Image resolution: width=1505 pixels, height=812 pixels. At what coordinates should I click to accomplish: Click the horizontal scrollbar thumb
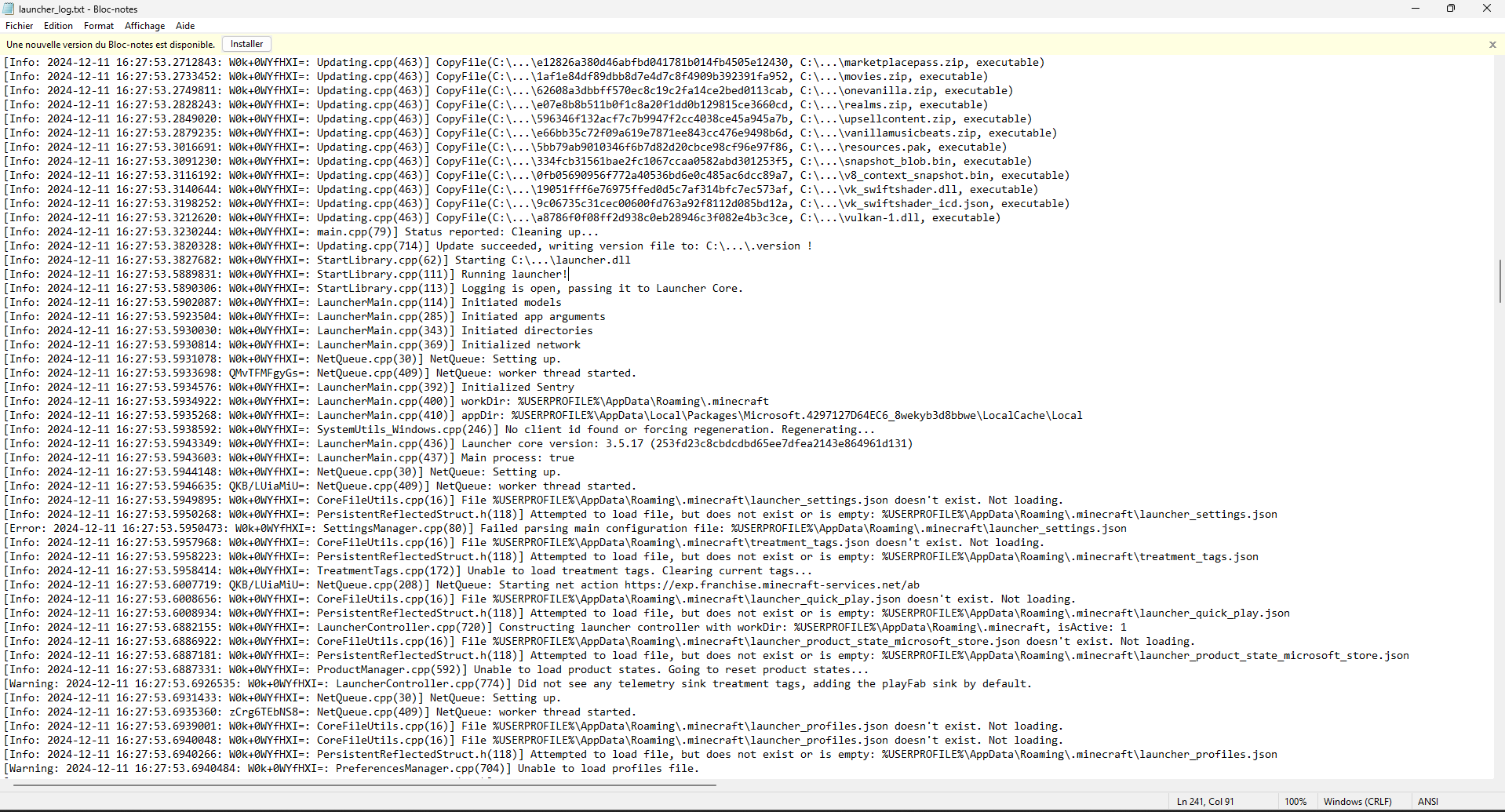point(364,785)
